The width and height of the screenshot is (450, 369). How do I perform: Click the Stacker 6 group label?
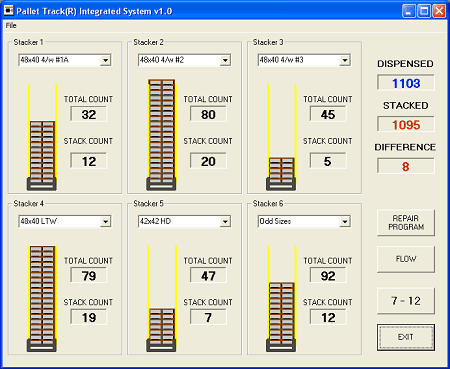[268, 203]
